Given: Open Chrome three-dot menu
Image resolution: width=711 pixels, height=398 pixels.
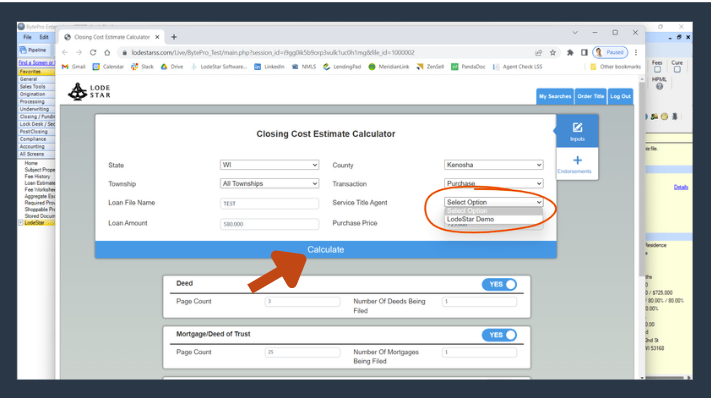Looking at the screenshot, I should (636, 53).
